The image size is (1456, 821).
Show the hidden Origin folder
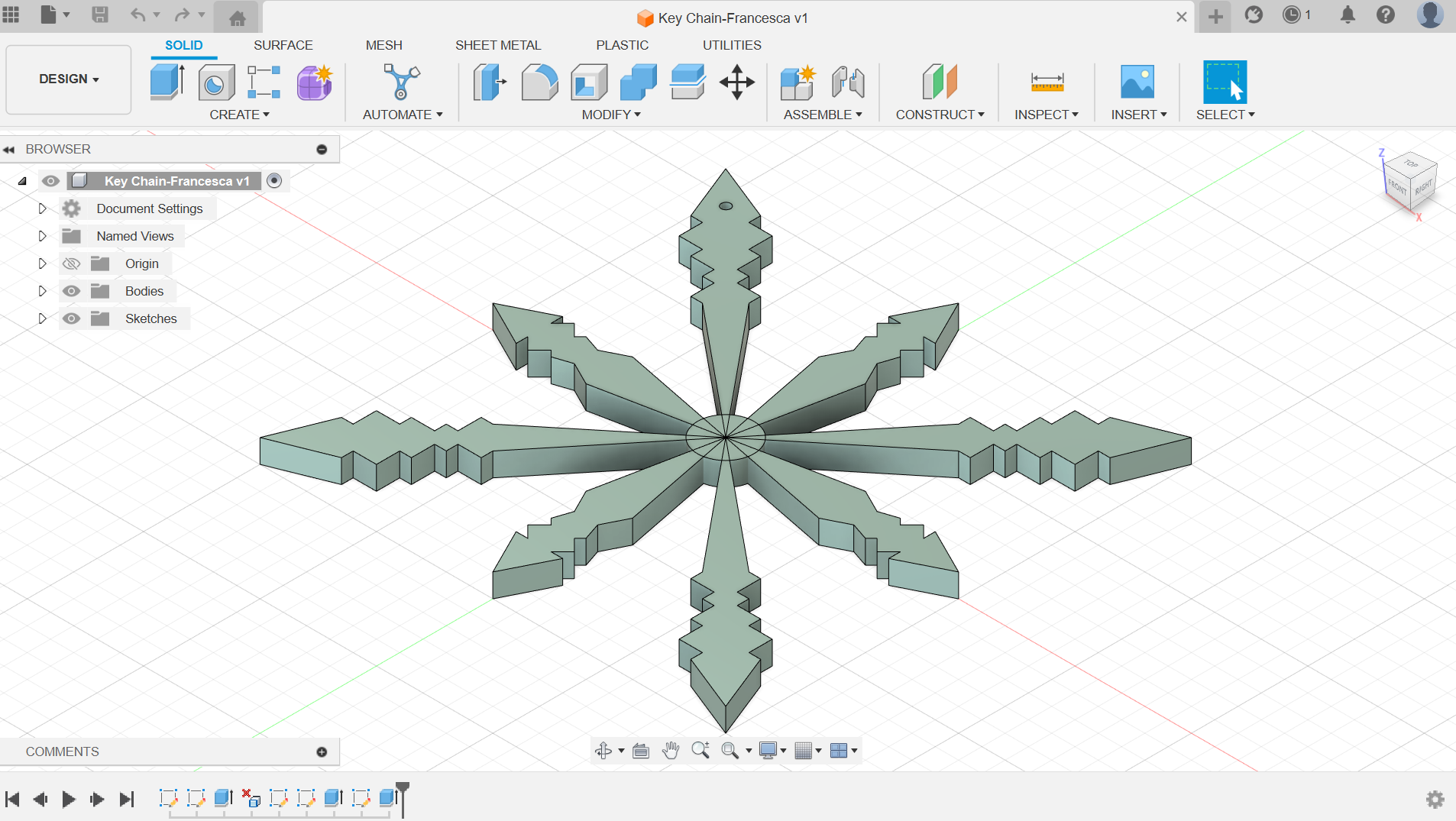point(71,263)
